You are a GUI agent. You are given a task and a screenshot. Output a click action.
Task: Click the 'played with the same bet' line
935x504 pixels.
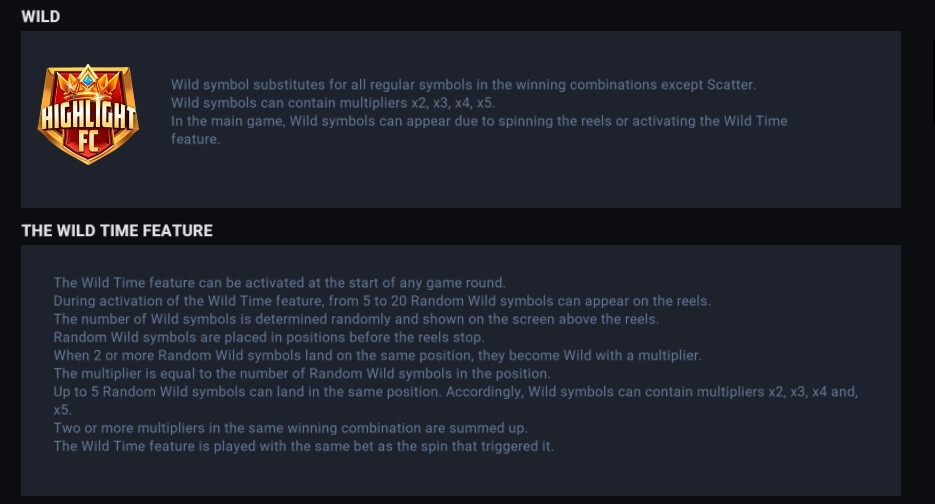click(304, 446)
